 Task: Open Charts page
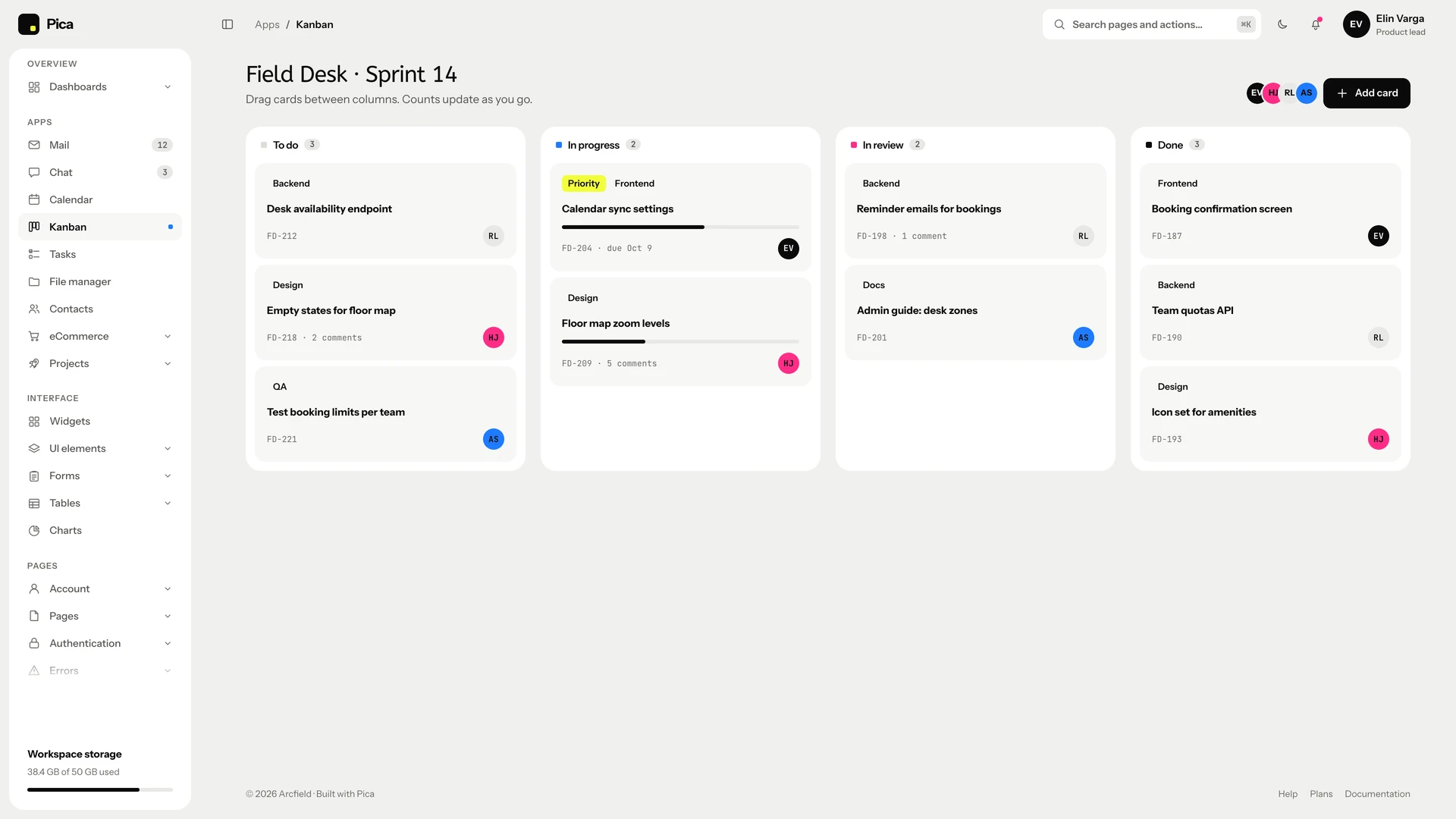click(x=100, y=530)
